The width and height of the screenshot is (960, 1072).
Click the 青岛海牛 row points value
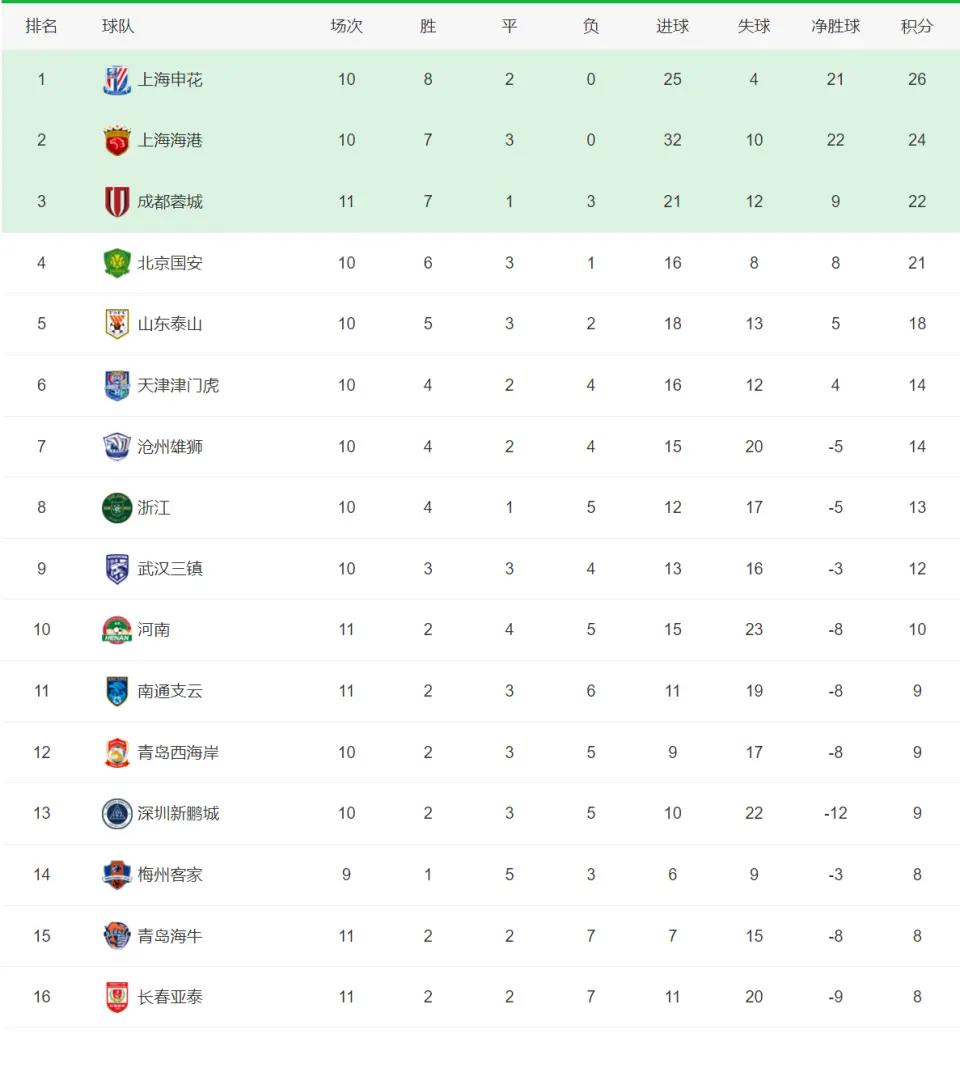[917, 936]
